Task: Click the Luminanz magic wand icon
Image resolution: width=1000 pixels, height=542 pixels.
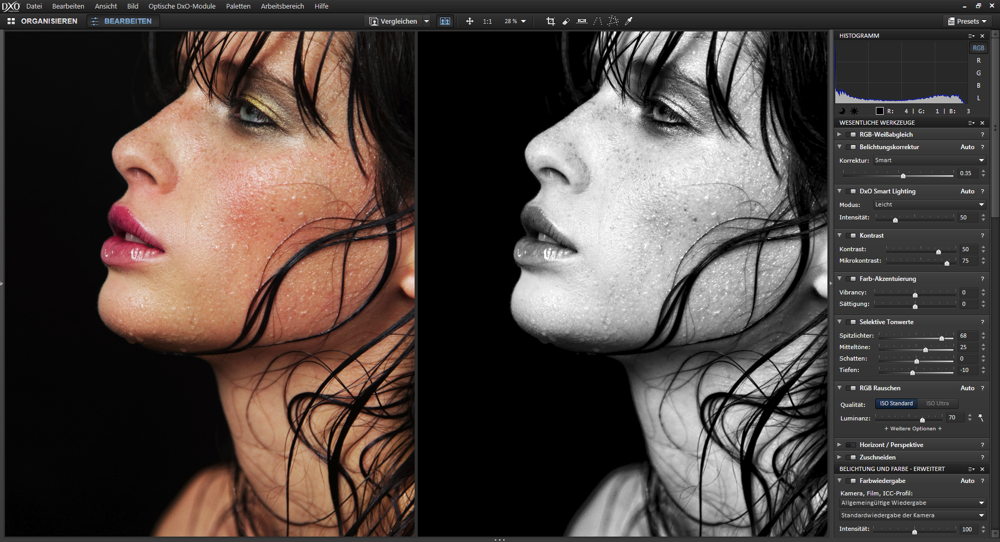Action: [x=981, y=417]
